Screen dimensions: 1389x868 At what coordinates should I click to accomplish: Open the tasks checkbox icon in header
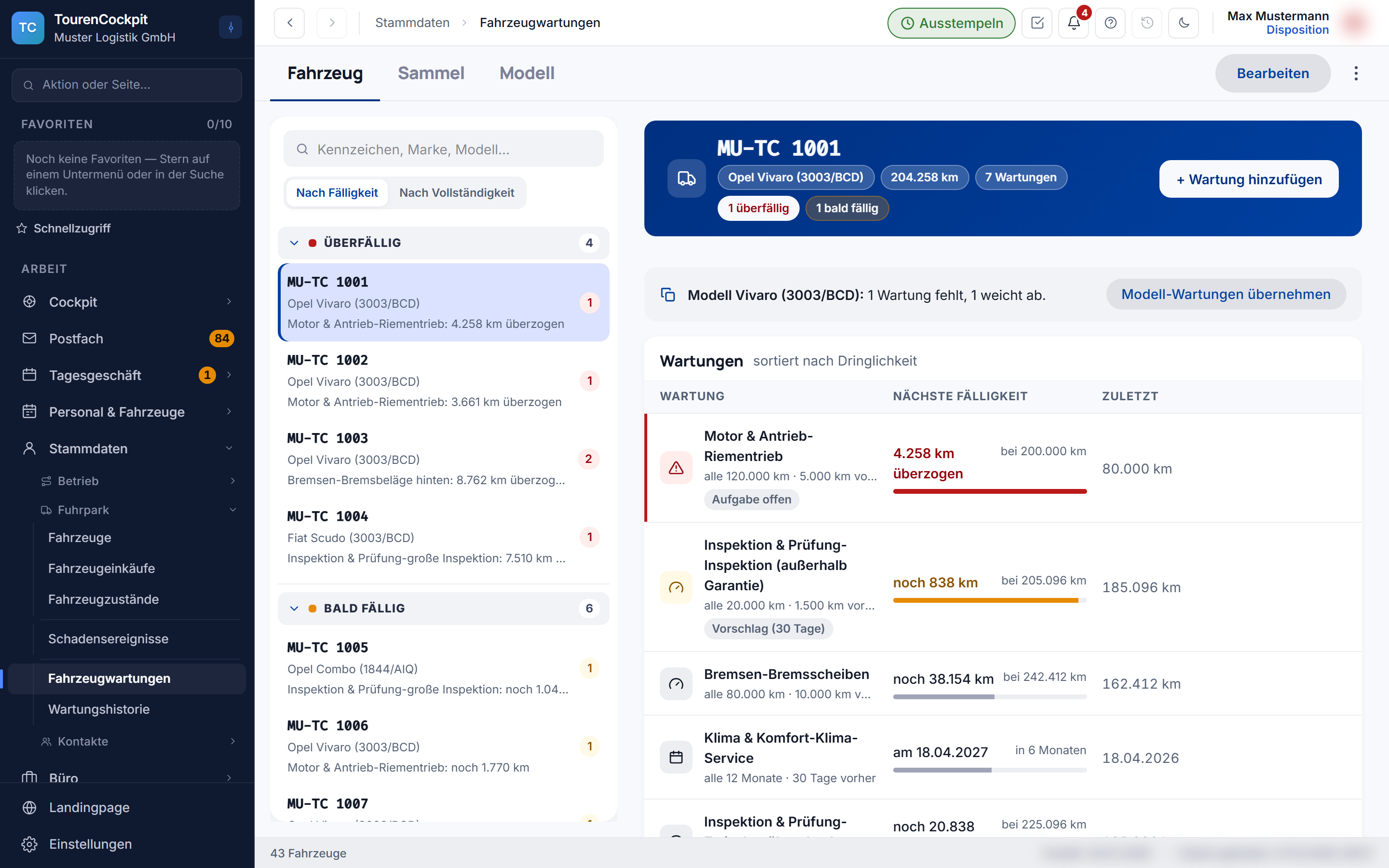click(x=1037, y=23)
